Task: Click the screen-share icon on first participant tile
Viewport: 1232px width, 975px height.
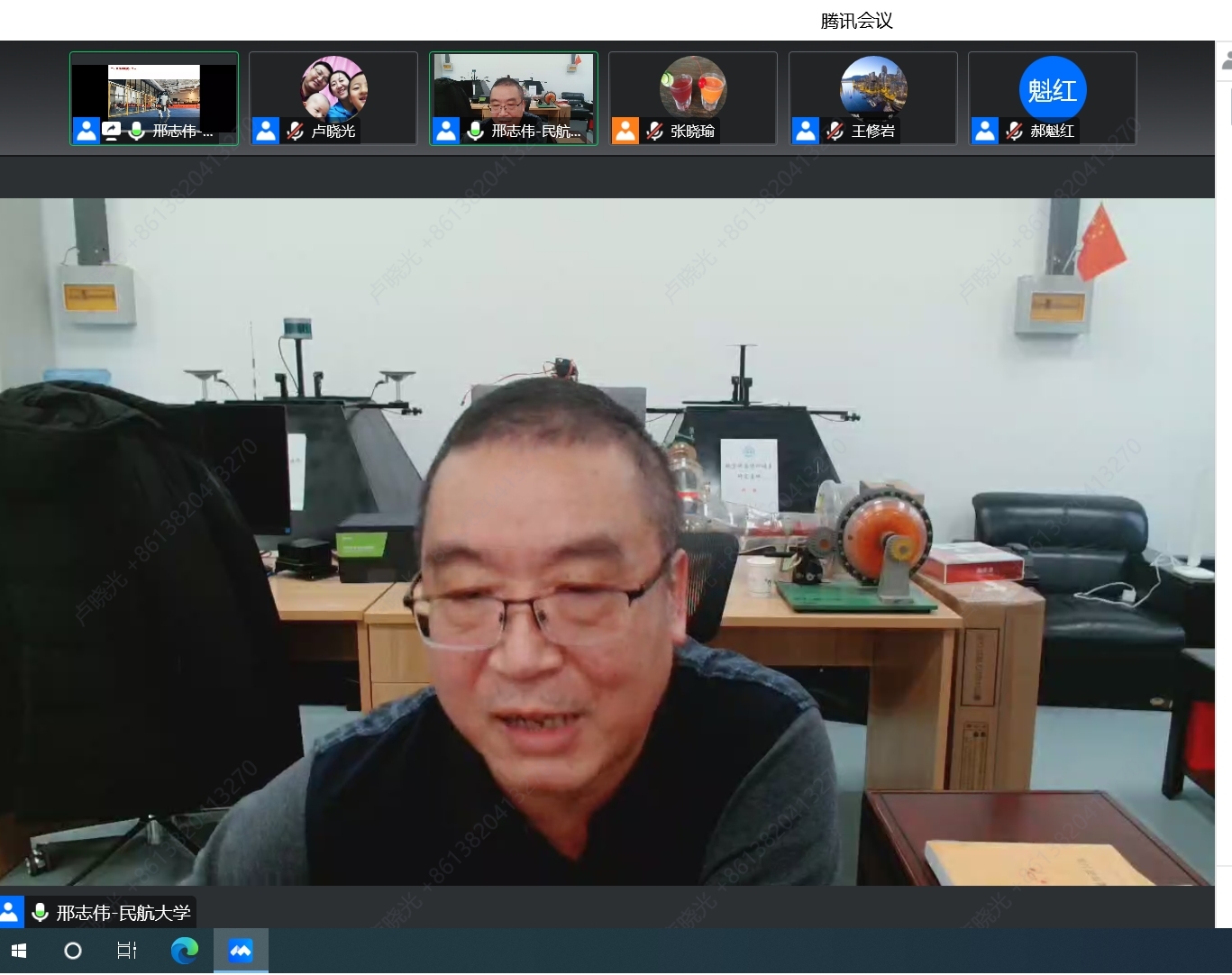Action: click(x=112, y=131)
